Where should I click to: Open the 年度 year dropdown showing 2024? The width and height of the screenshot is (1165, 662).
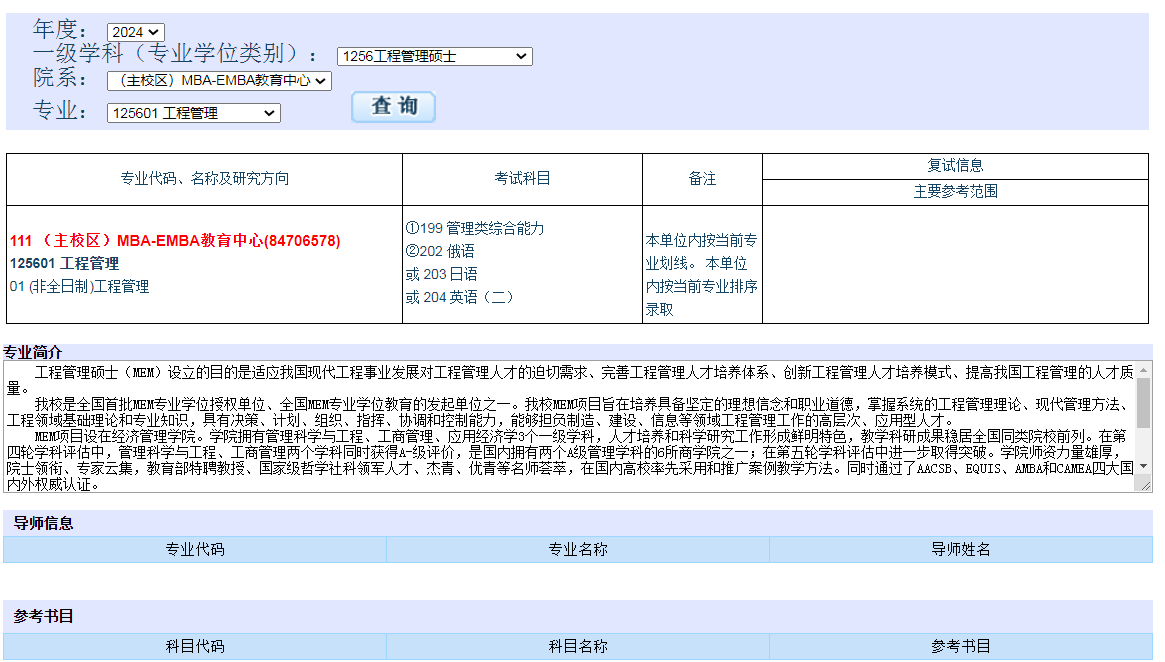(135, 33)
